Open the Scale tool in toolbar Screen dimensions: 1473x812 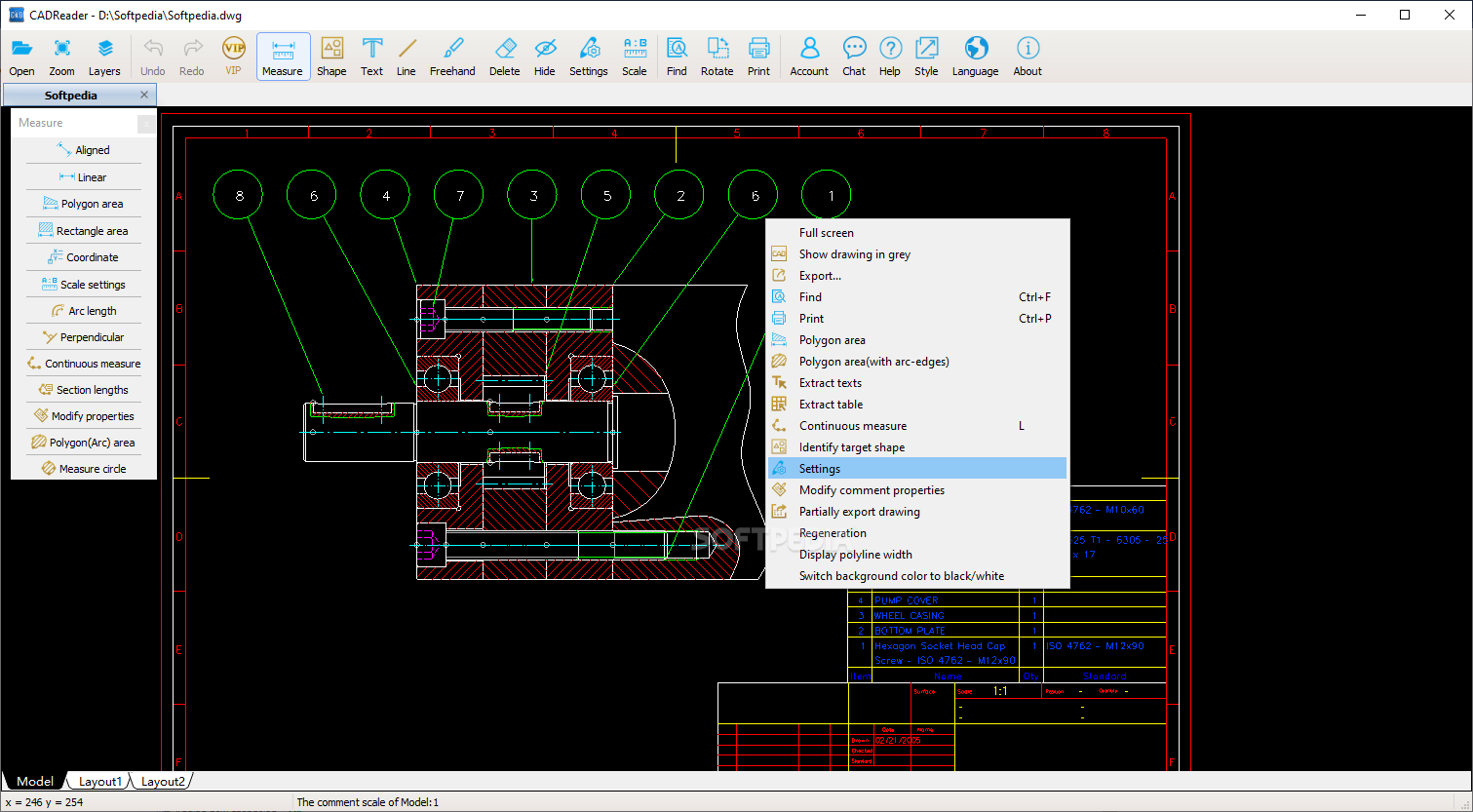coord(635,57)
